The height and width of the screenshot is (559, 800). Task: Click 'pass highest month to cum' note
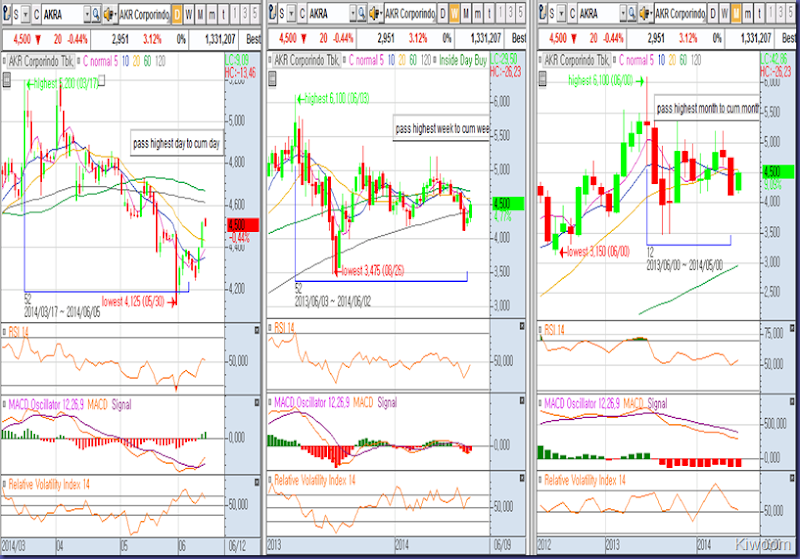coord(707,108)
